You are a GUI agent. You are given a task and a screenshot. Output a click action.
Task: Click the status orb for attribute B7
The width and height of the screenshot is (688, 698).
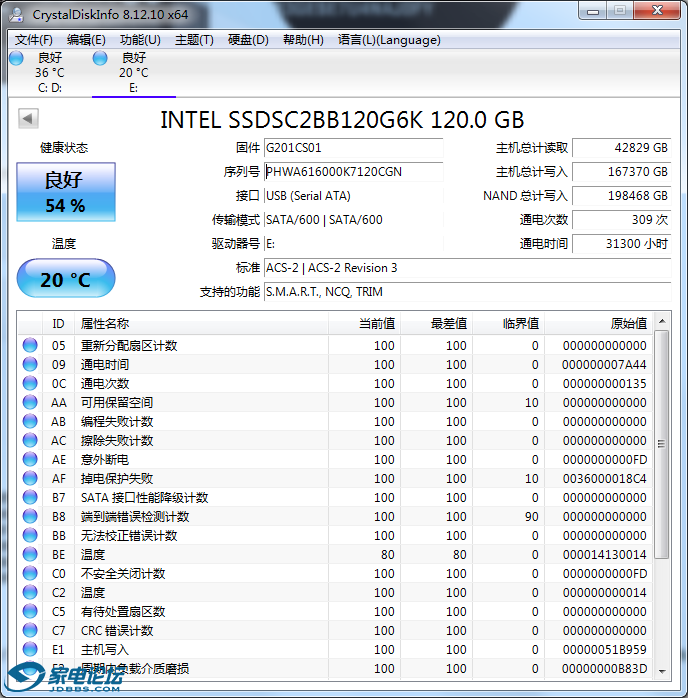click(30, 497)
